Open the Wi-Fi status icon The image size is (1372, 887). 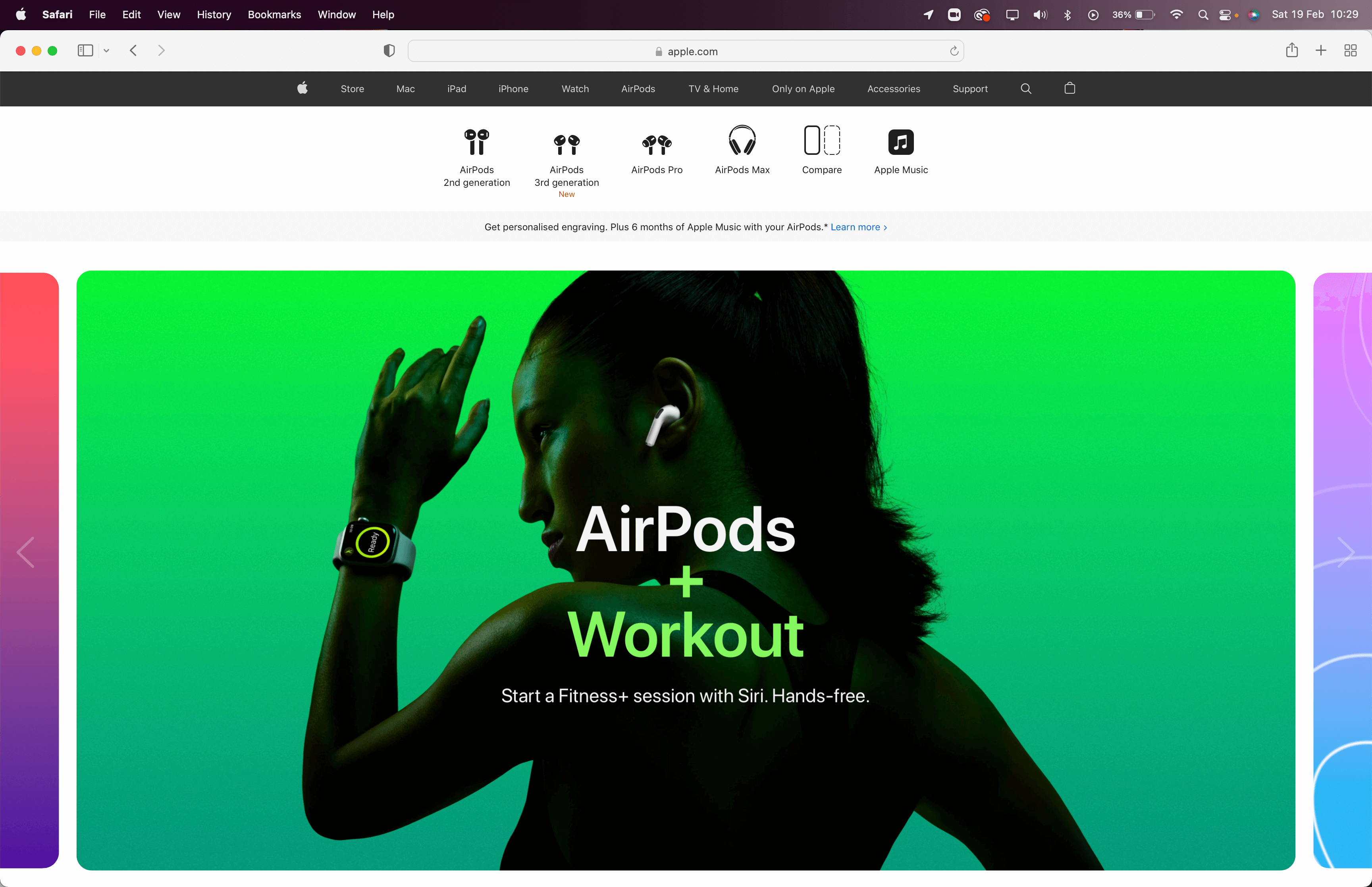click(1176, 14)
